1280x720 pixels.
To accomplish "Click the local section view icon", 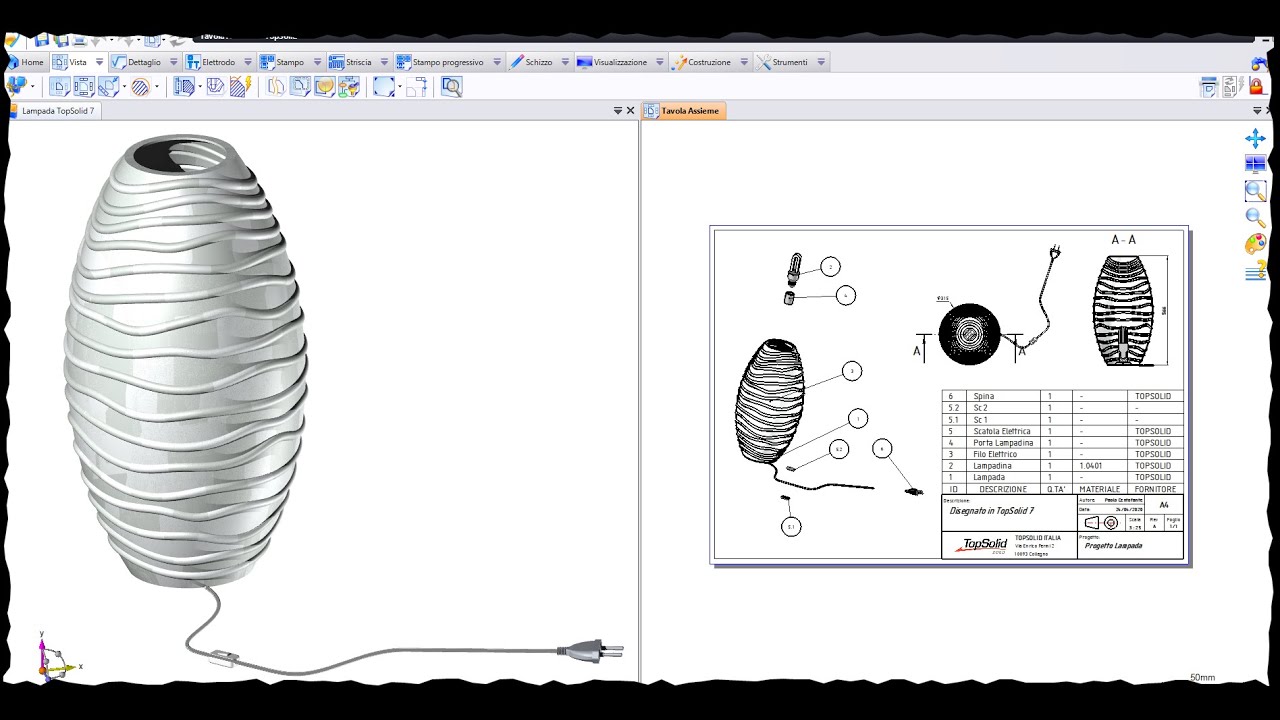I will pyautogui.click(x=215, y=87).
